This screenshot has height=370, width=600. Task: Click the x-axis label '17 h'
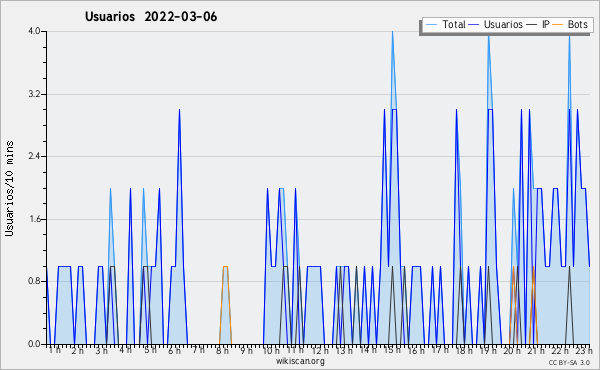click(x=440, y=350)
